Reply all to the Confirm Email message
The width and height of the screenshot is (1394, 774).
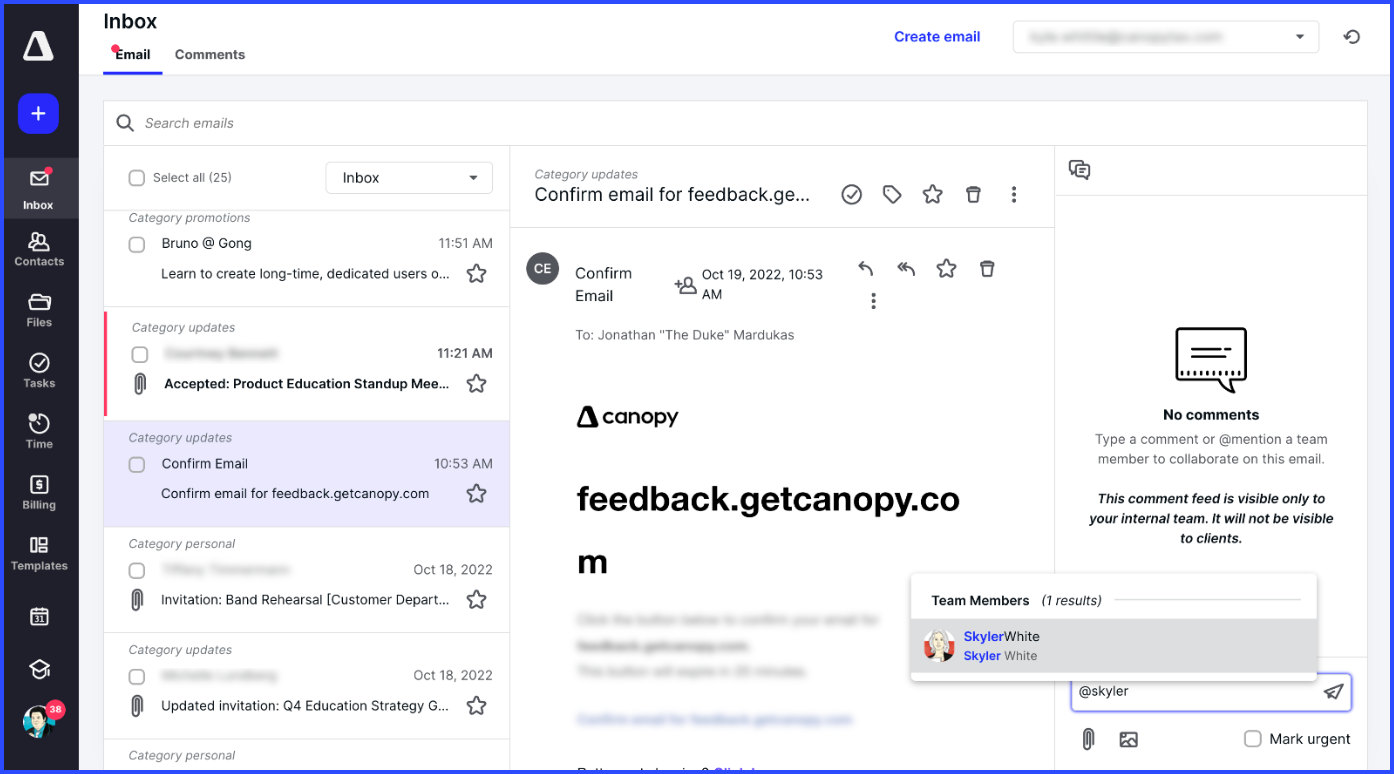click(906, 268)
